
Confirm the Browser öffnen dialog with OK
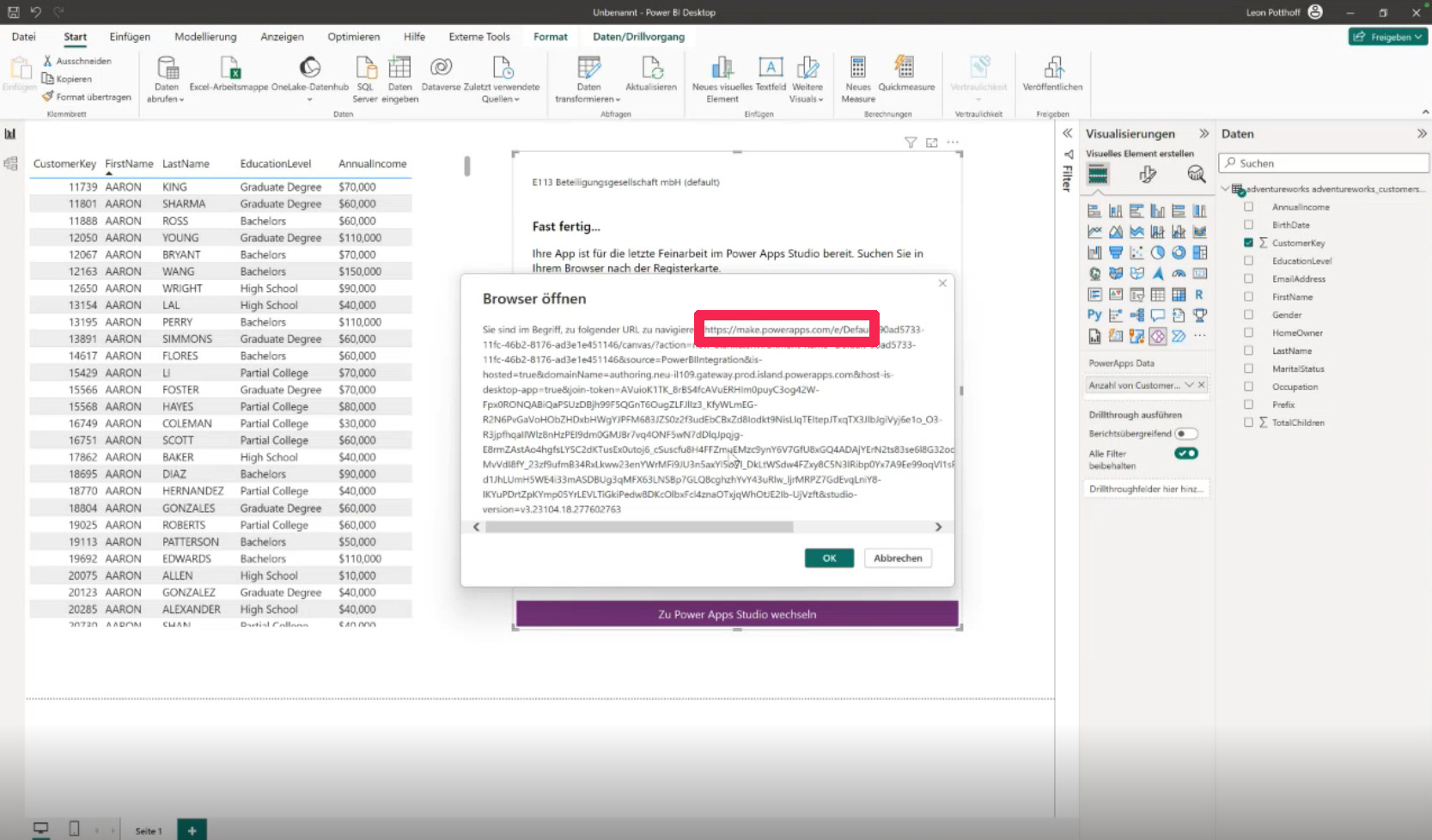829,558
